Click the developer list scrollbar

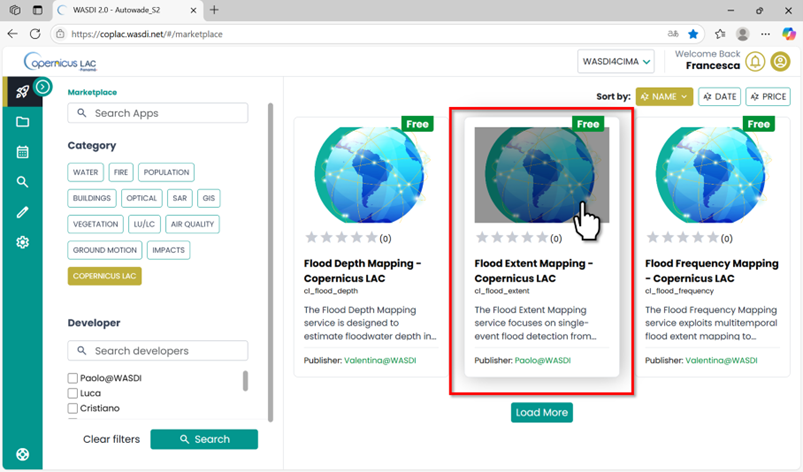[245, 381]
